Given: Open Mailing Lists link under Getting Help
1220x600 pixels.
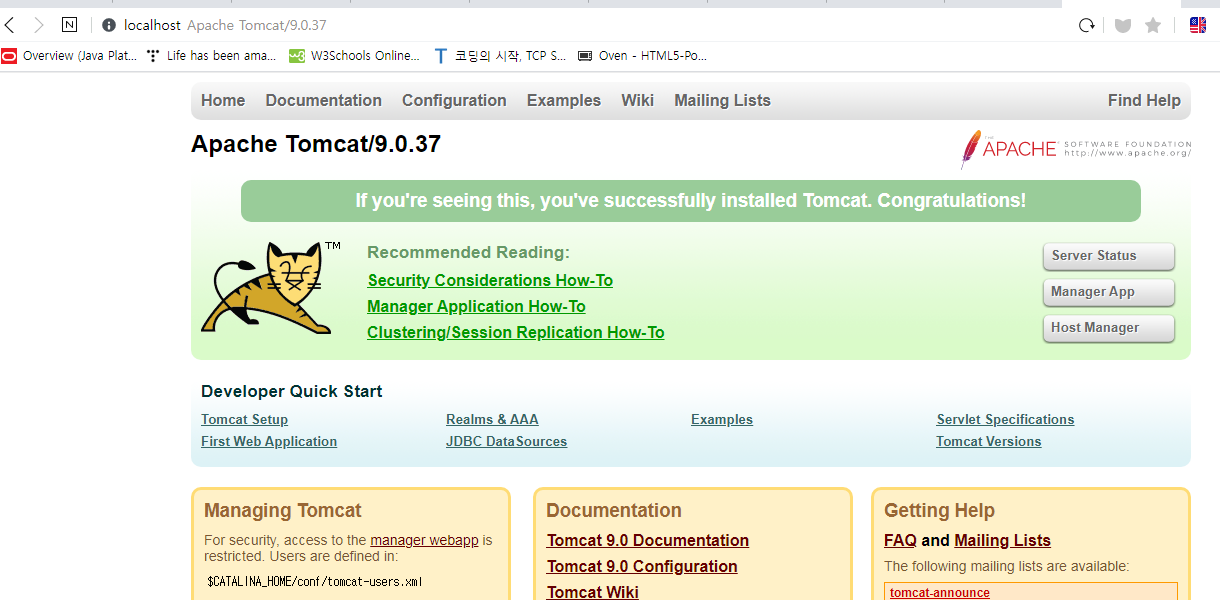Looking at the screenshot, I should 1002,540.
